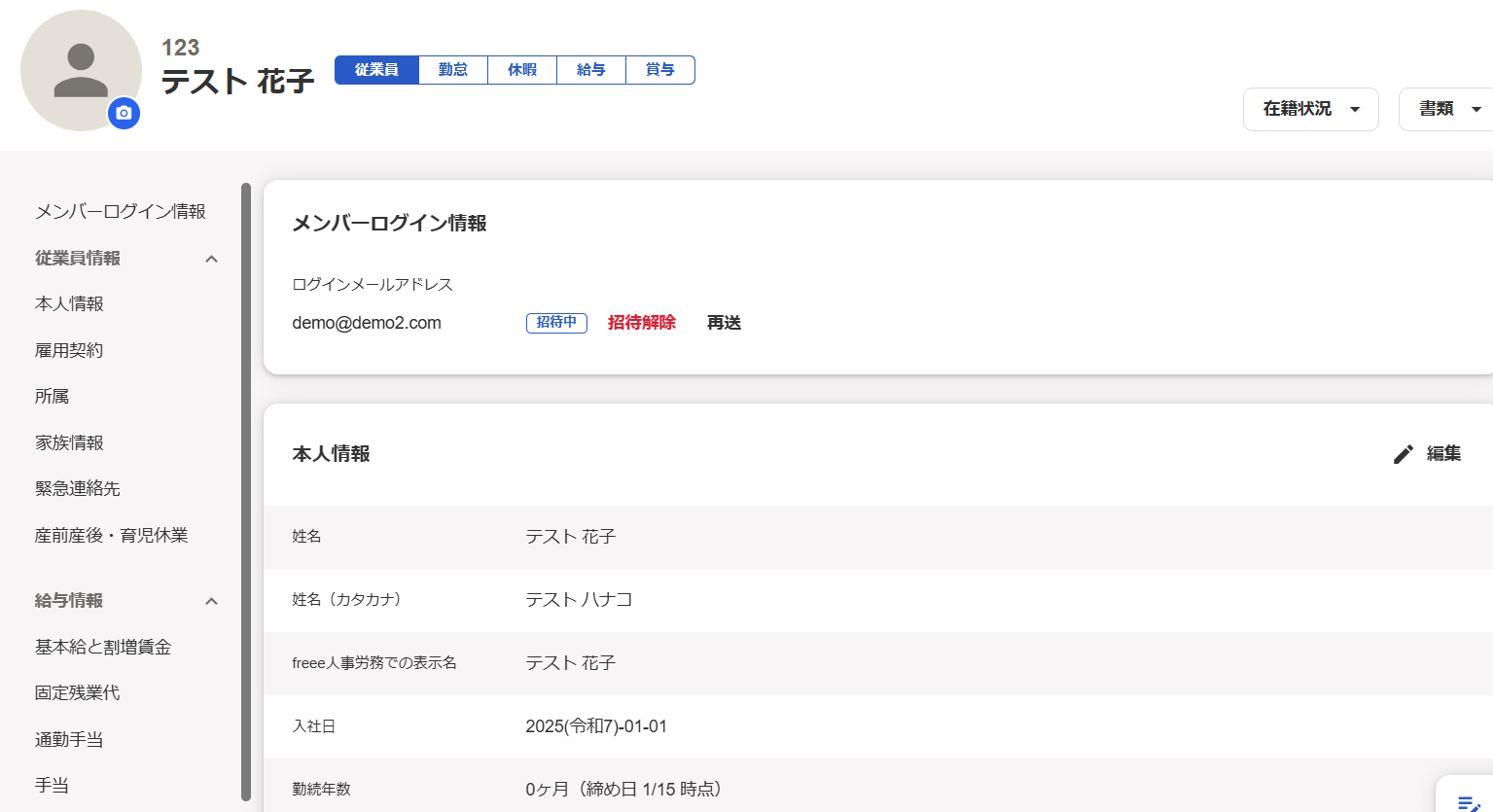Viewport: 1493px width, 812px height.
Task: Switch to the 勤怠 tab
Action: (x=453, y=70)
